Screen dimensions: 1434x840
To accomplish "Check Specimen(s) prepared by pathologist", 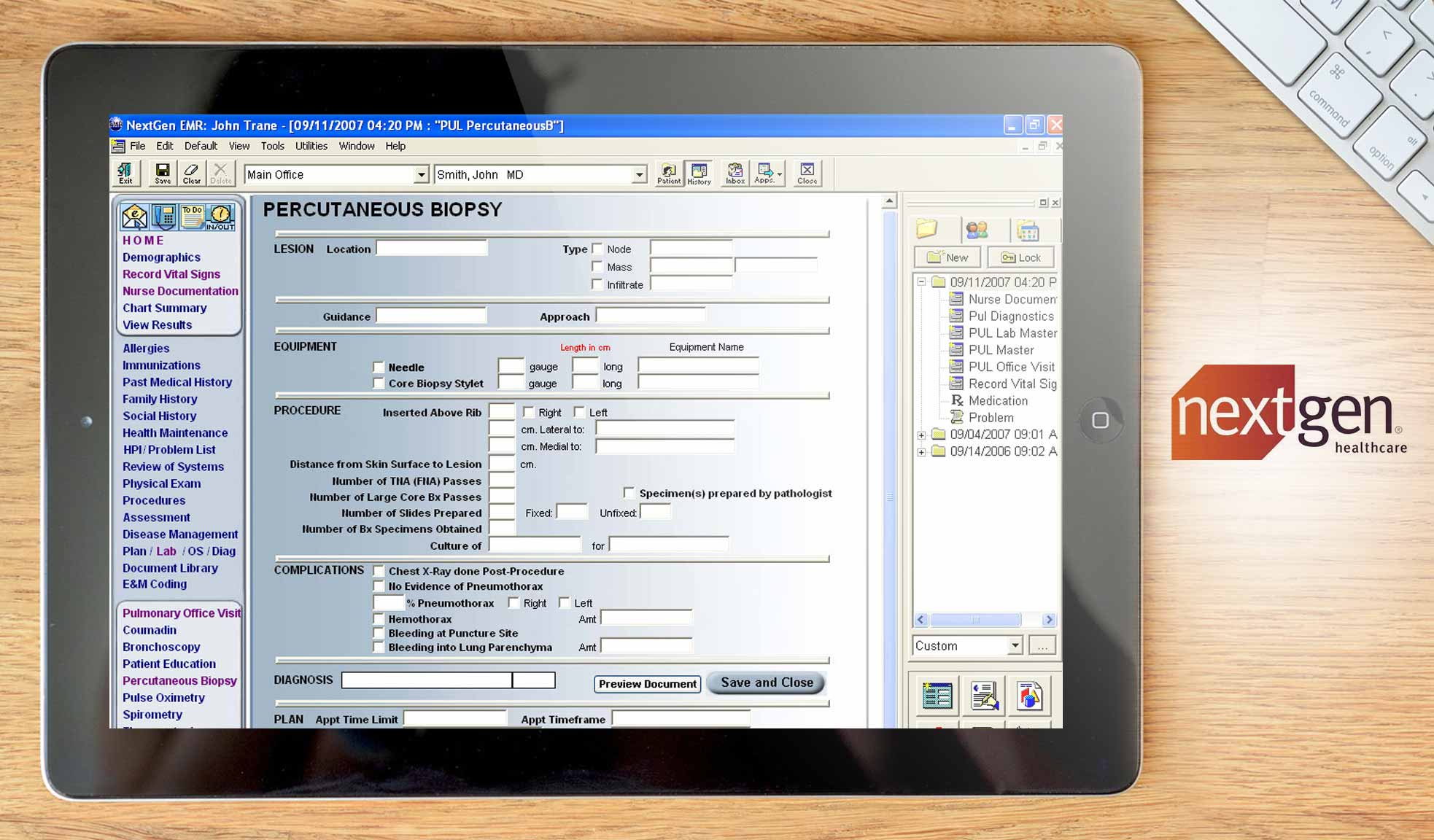I will (x=629, y=493).
